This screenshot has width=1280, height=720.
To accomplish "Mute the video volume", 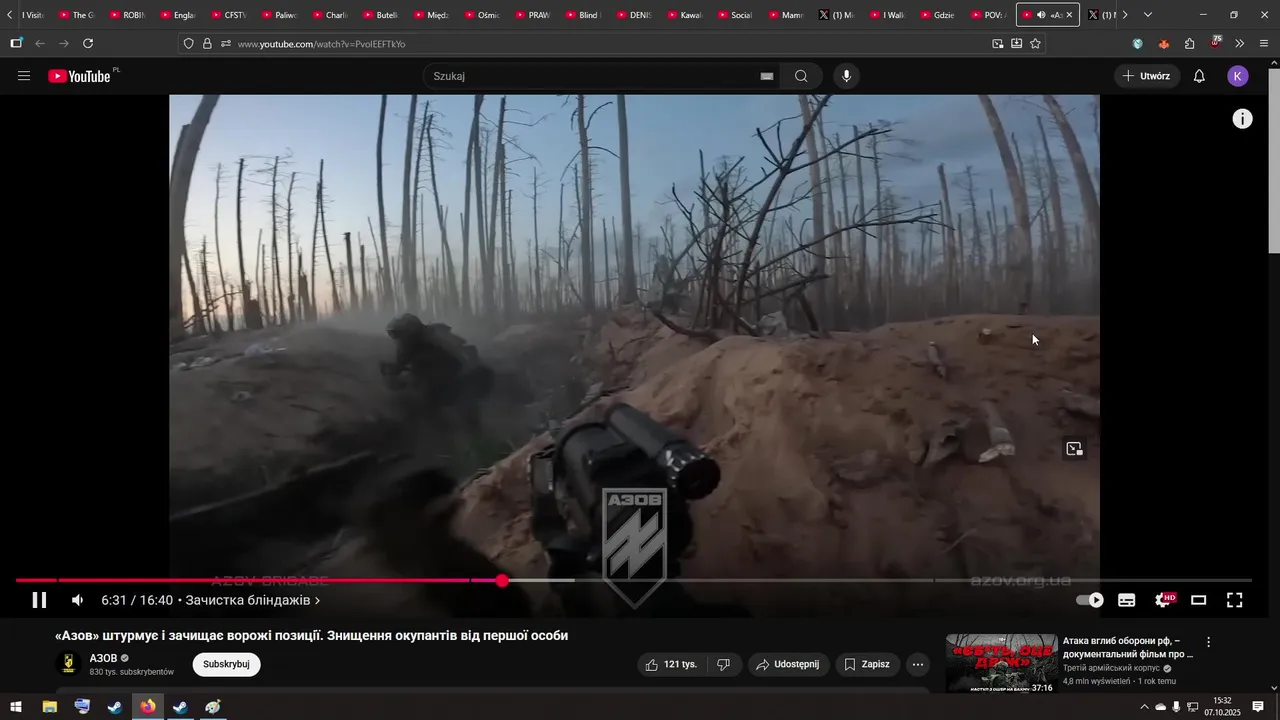I will tap(77, 600).
